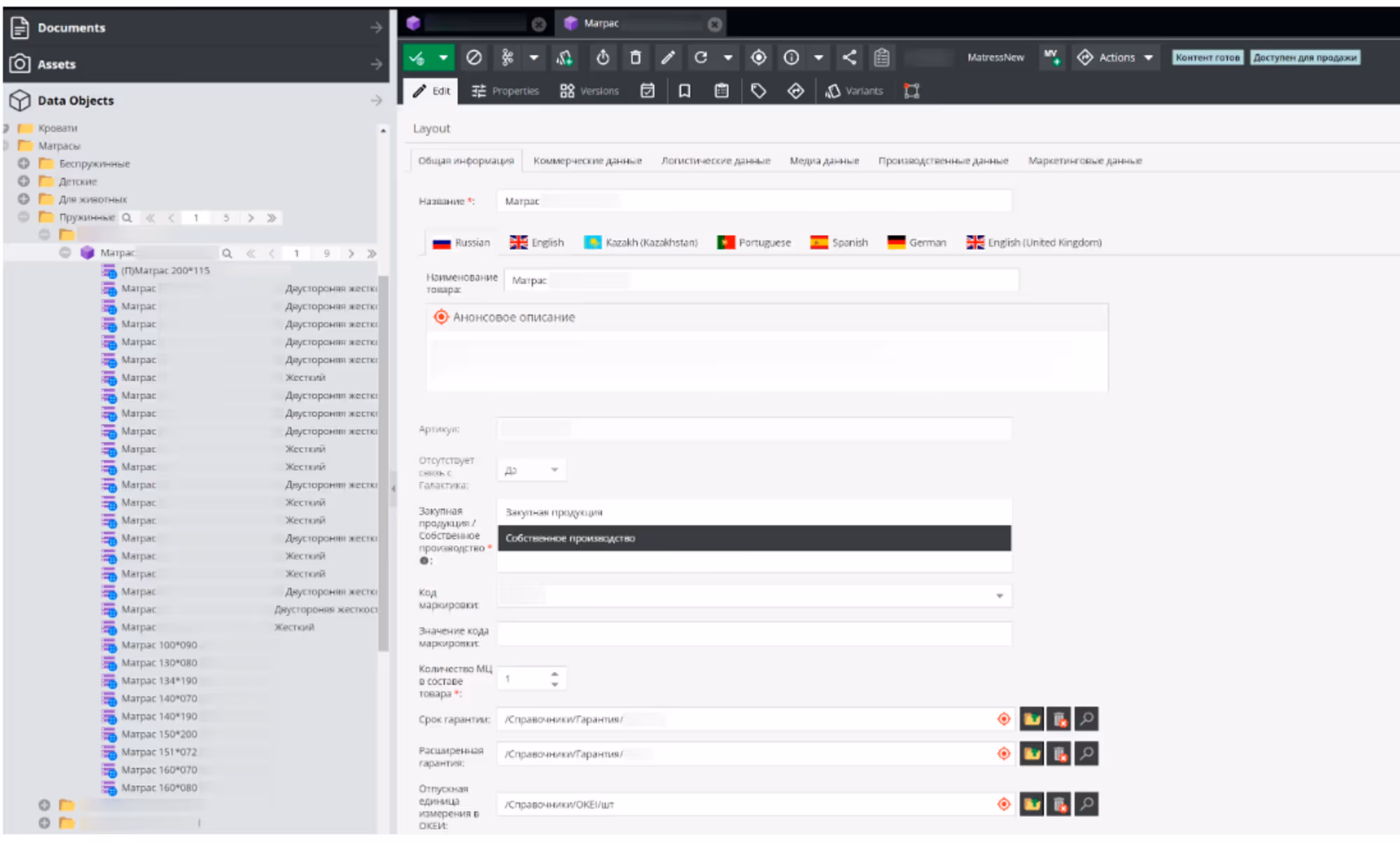Open the 'Да' dropdown for Галактика link

pyautogui.click(x=531, y=470)
